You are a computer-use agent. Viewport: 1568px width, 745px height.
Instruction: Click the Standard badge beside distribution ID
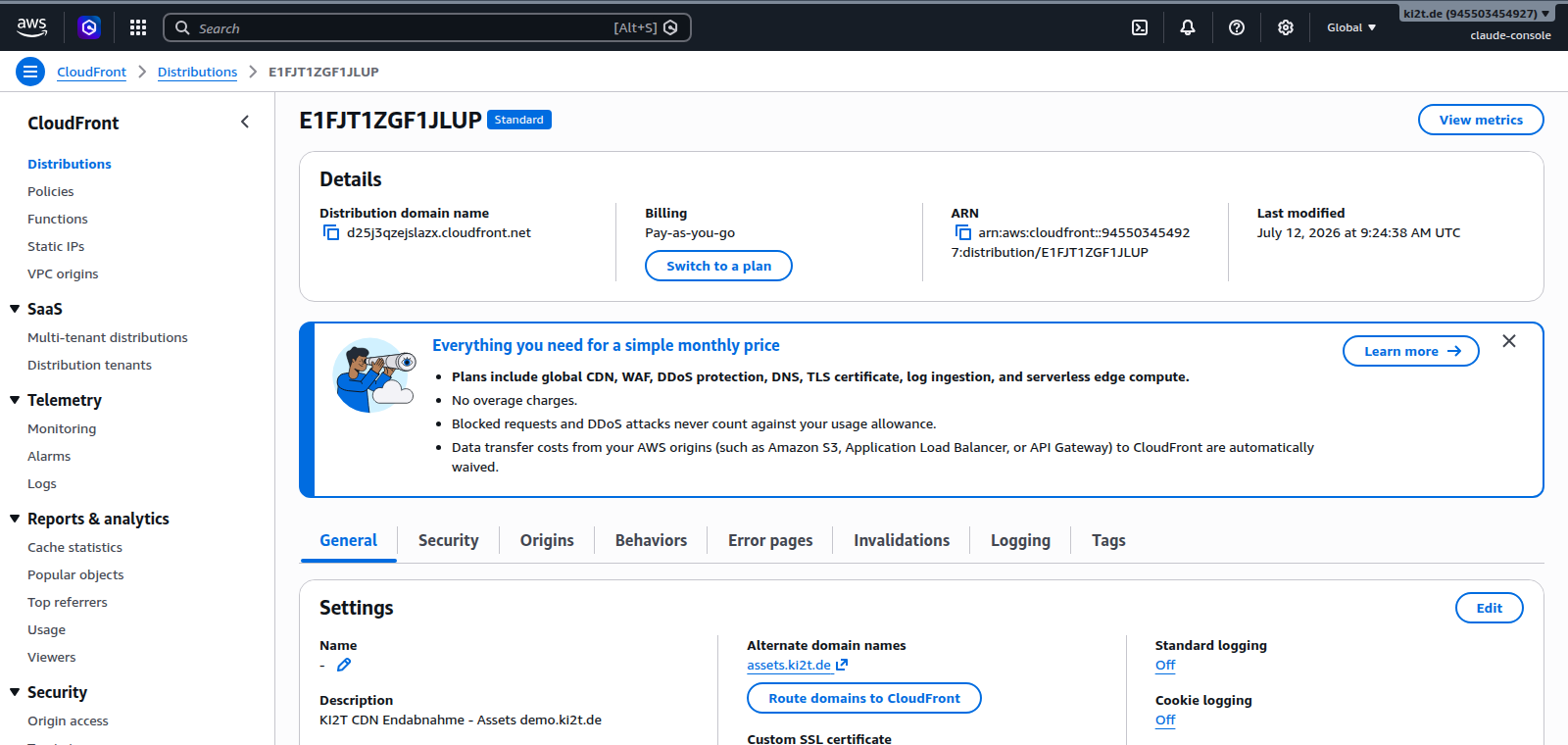(519, 120)
